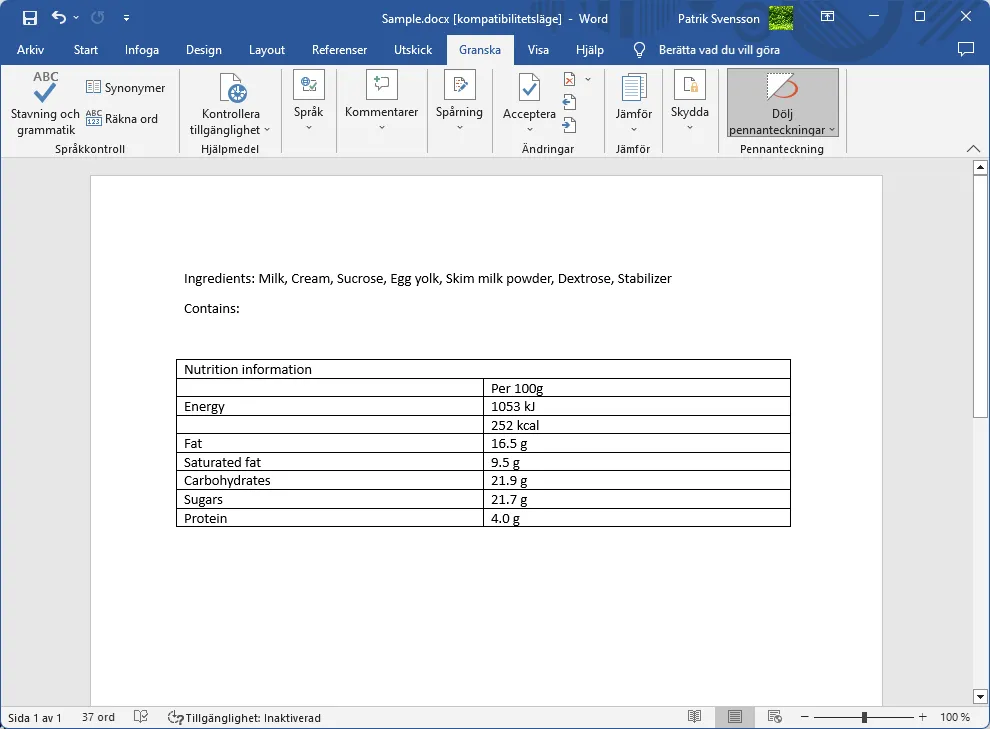Go to the next change
The width and height of the screenshot is (990, 729).
click(x=569, y=125)
